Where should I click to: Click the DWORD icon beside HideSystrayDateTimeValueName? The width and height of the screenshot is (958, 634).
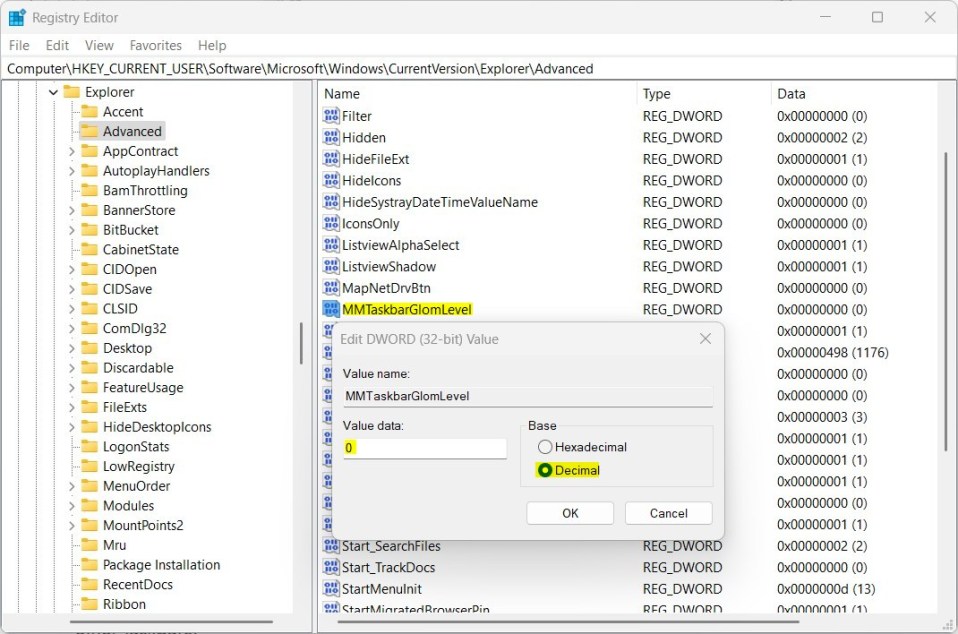pos(331,202)
